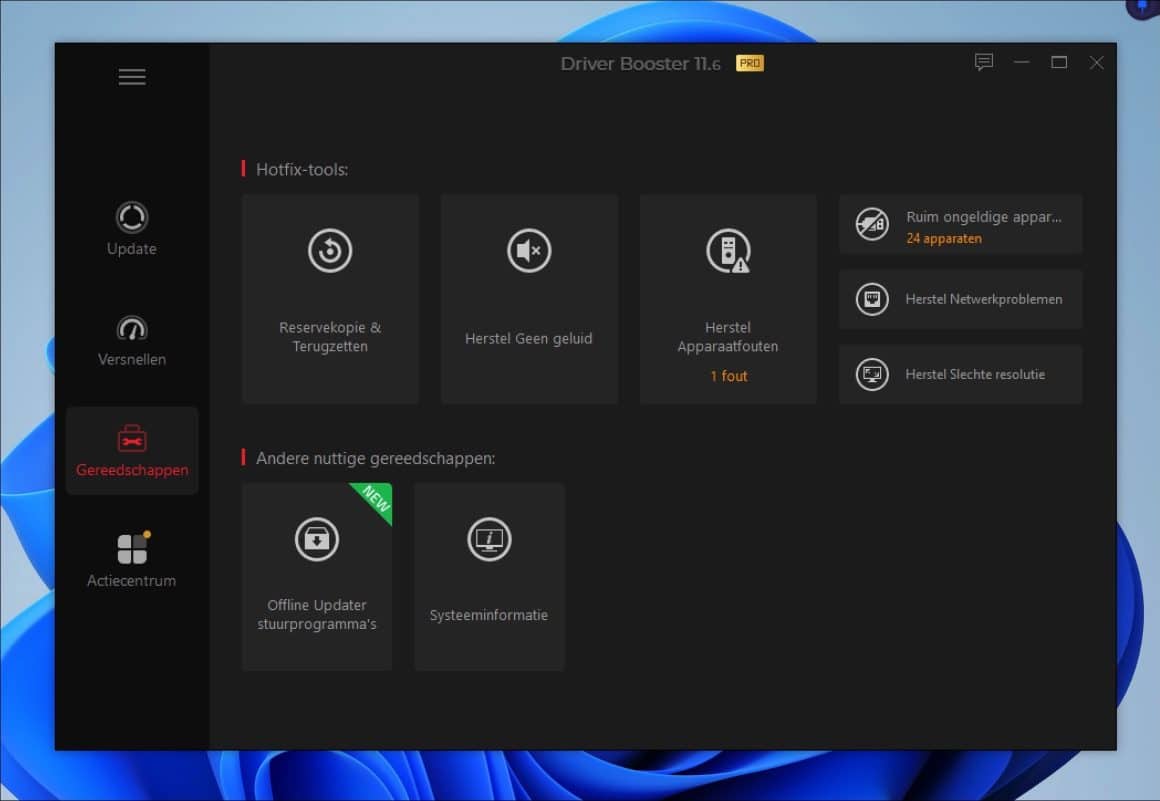This screenshot has height=801, width=1160.
Task: Select the red Gereedschappen toolbox icon
Action: click(x=131, y=437)
